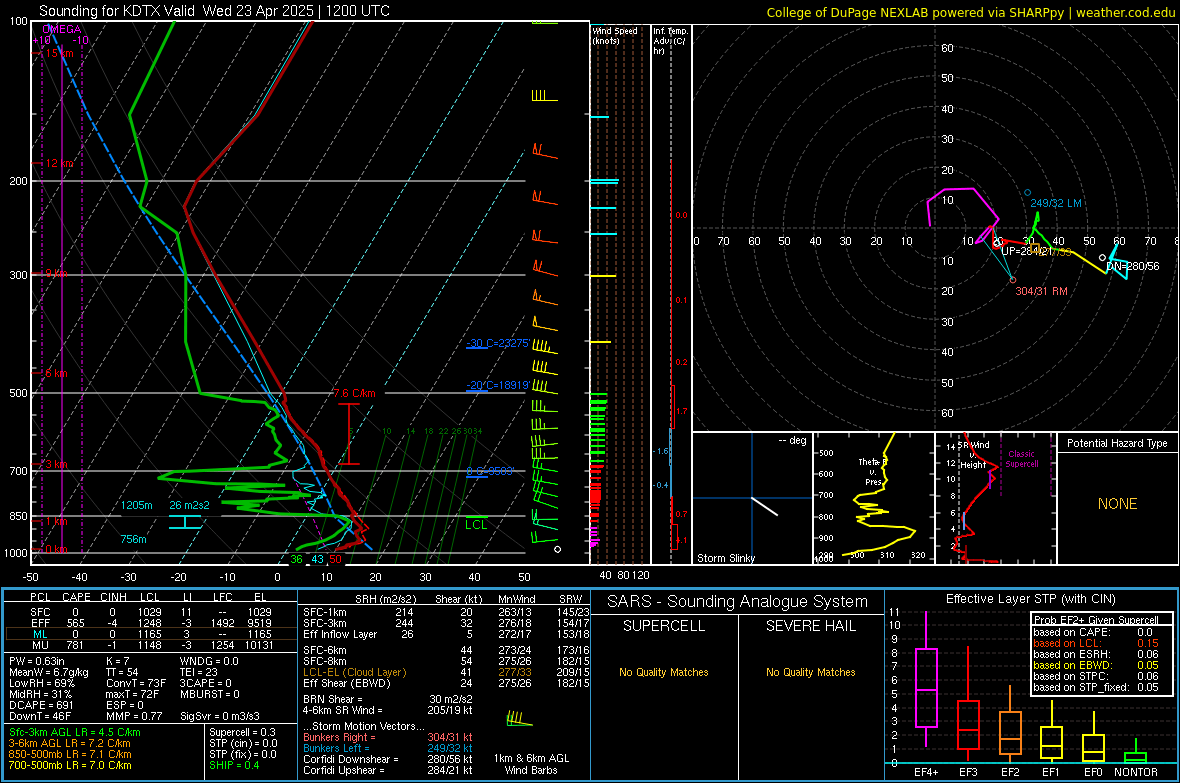The width and height of the screenshot is (1180, 783).
Task: Click the 'MBURST = 0' value
Action: click(210, 694)
